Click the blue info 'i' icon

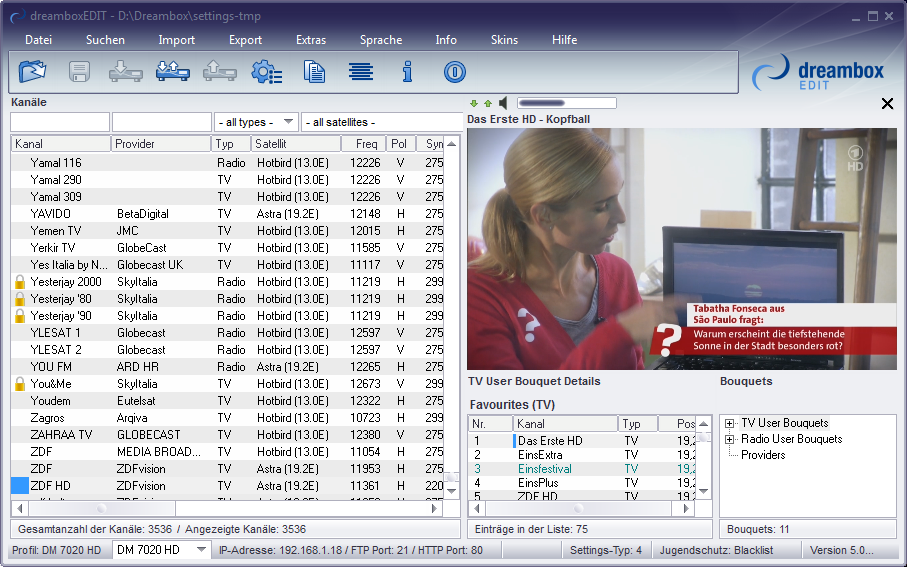click(408, 72)
